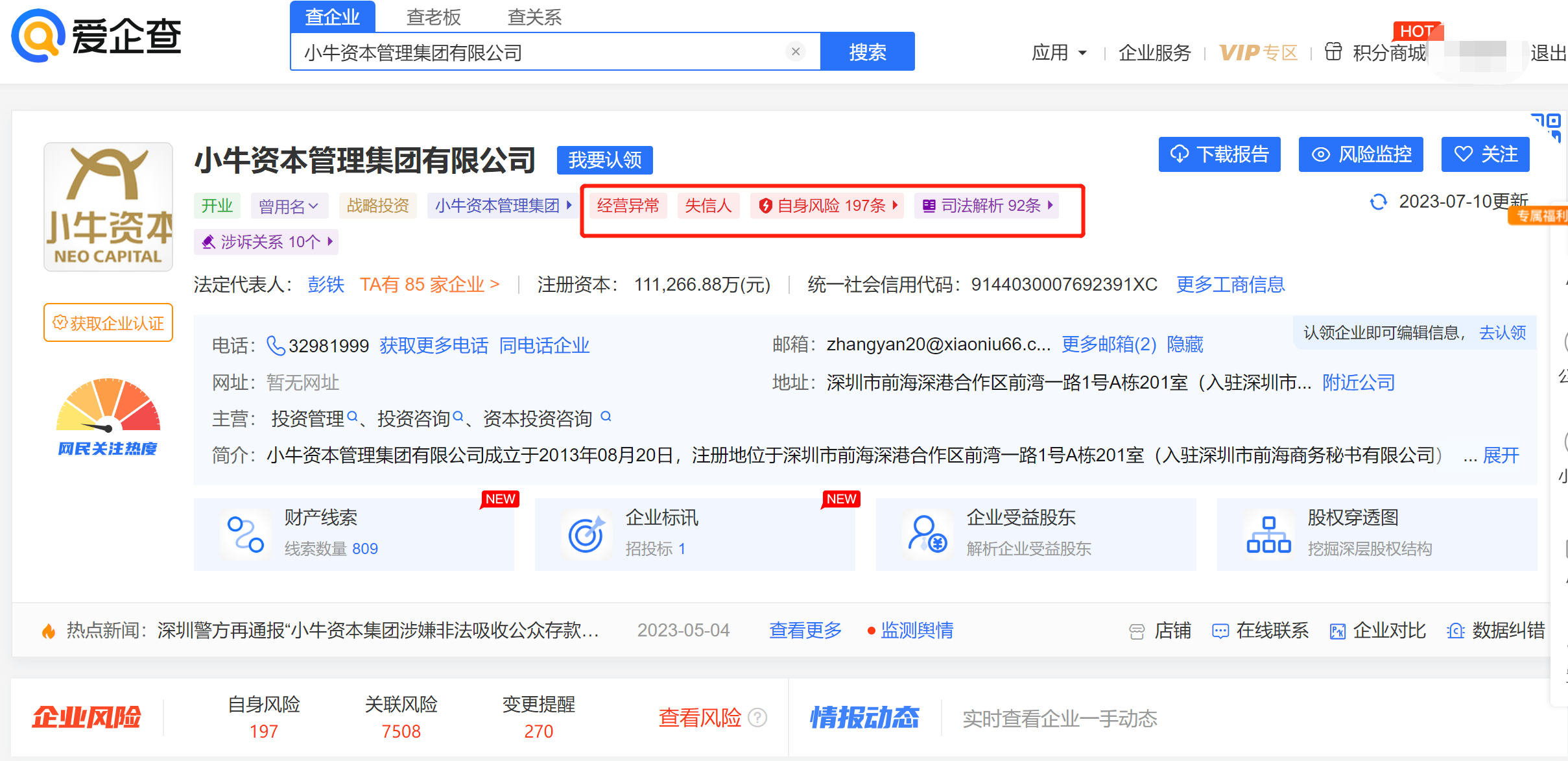Screen dimensions: 1568x761
Task: Click the blue 搜索 button
Action: point(867,51)
